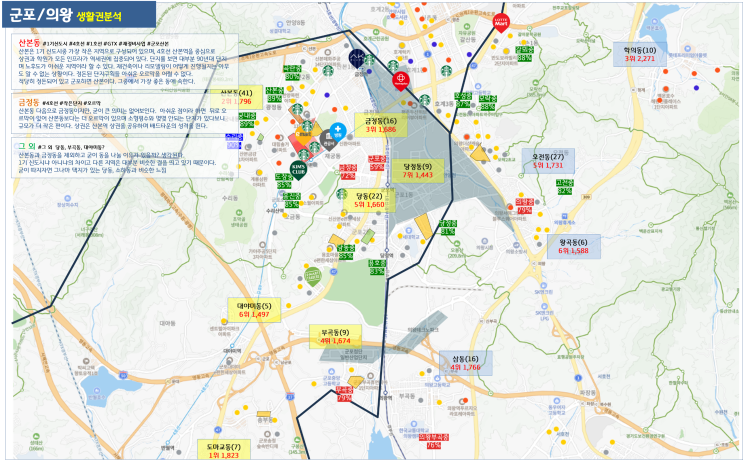Click the 의왕테크노파크 map label

point(423,330)
